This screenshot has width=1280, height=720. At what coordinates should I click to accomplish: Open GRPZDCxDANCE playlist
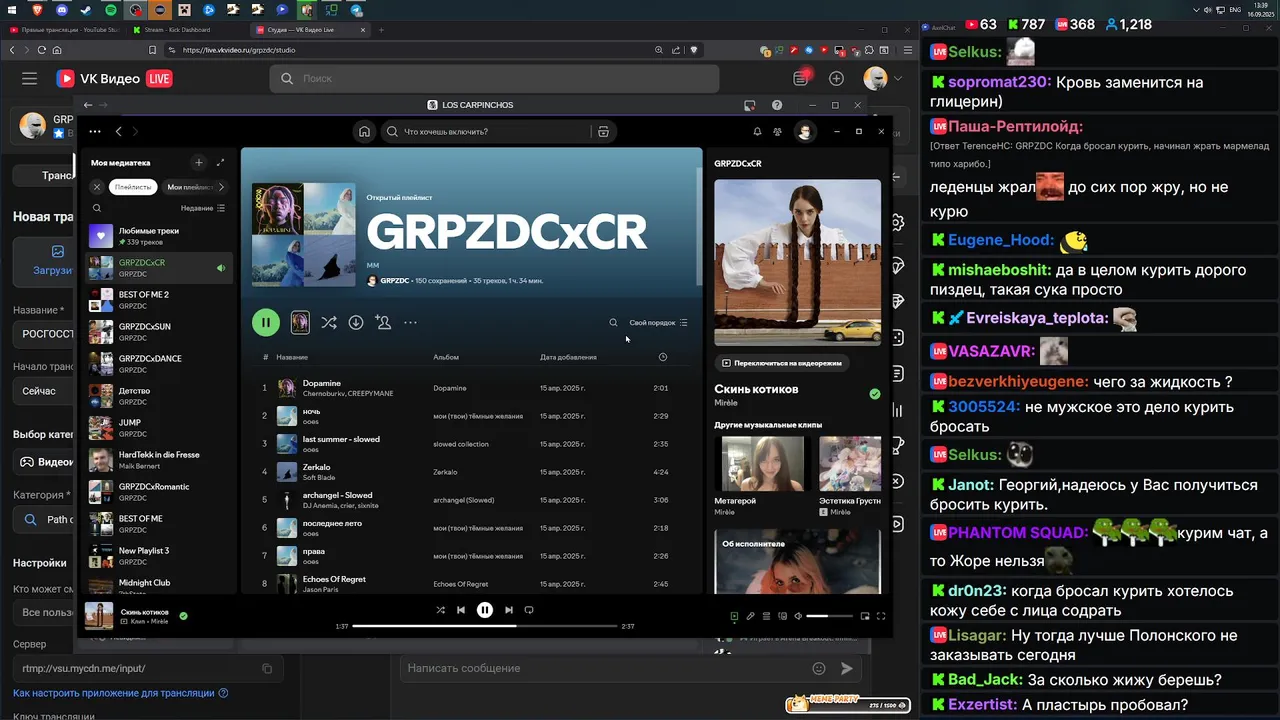pyautogui.click(x=160, y=364)
